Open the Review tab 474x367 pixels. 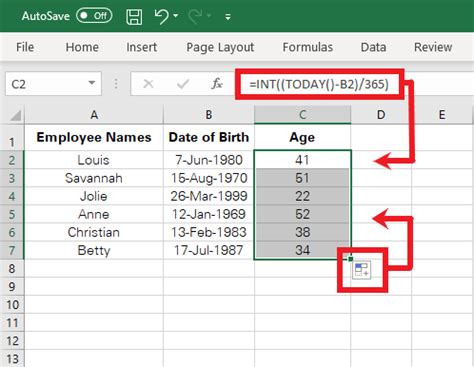(433, 47)
